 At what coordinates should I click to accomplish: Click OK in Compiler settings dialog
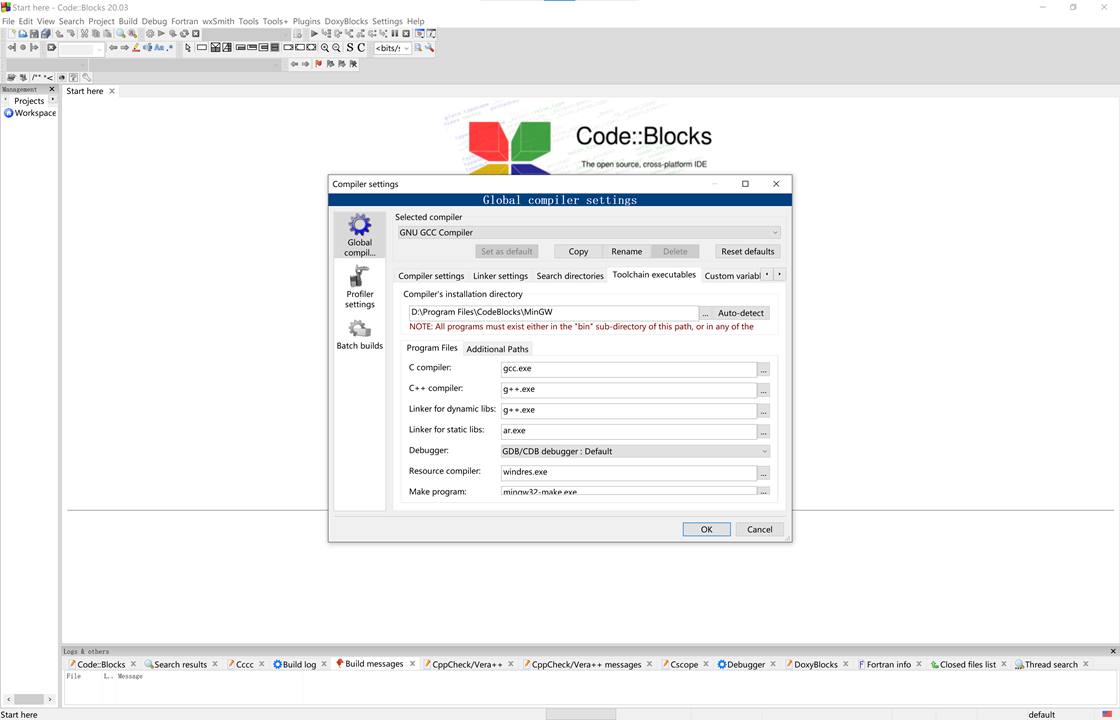coord(706,529)
